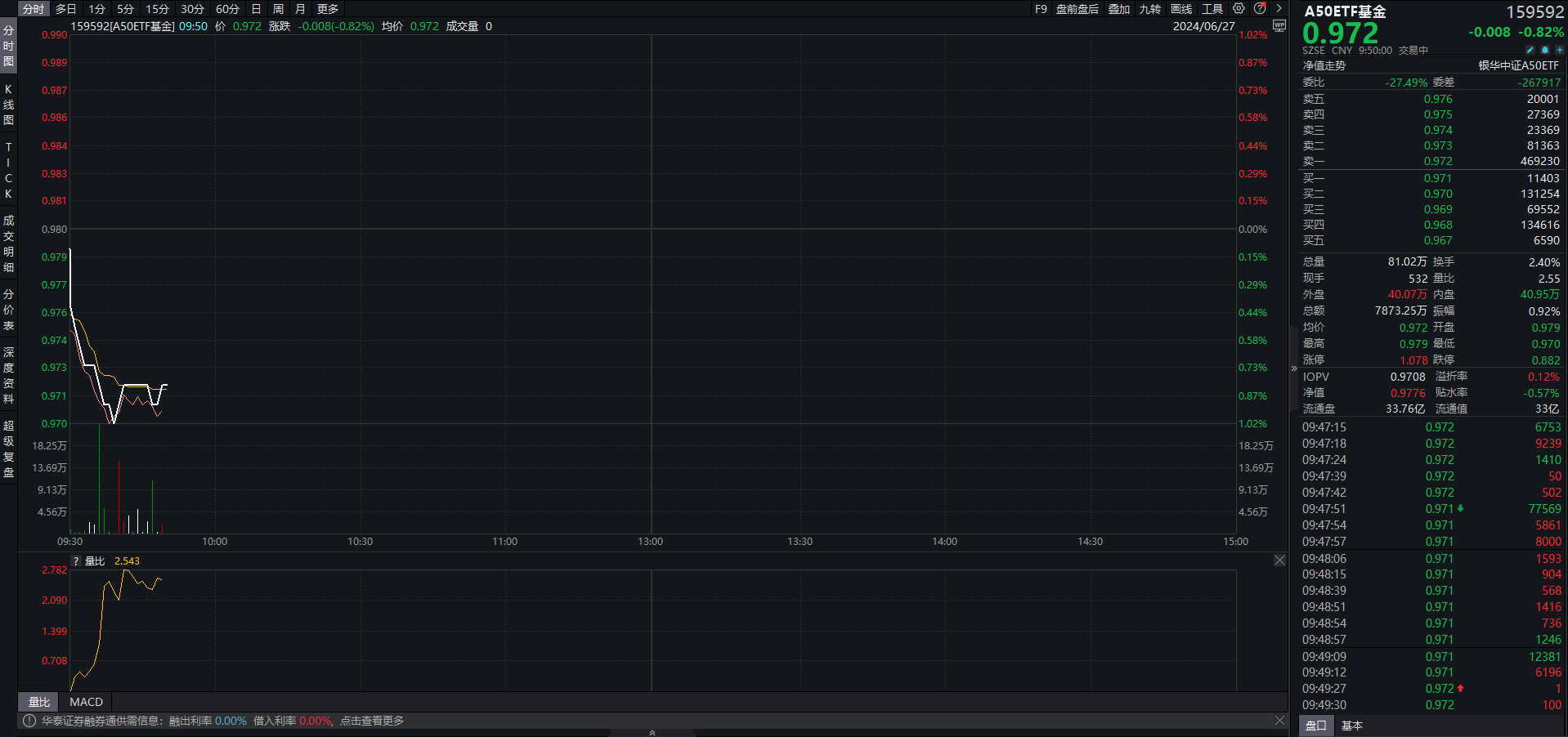Toggle 盘前盘后 pre/post market display
The height and width of the screenshot is (737, 1568).
coord(1077,9)
